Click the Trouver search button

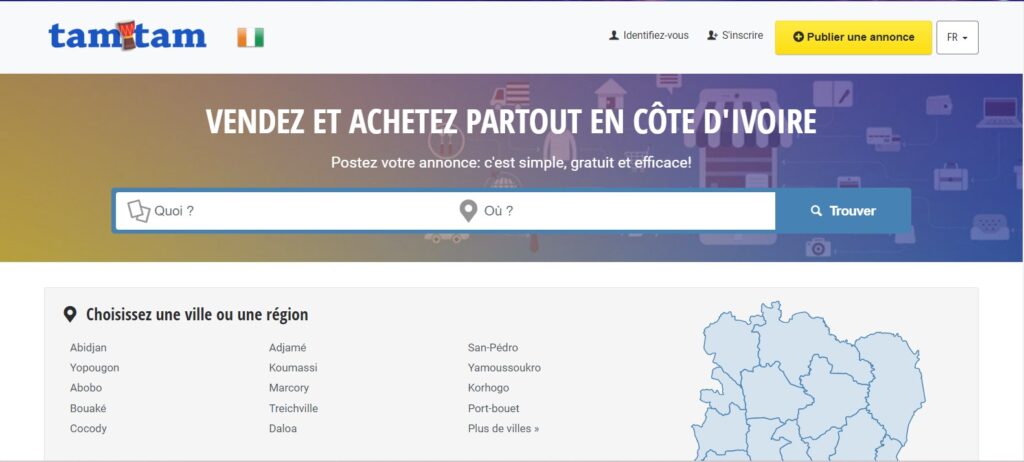click(843, 211)
